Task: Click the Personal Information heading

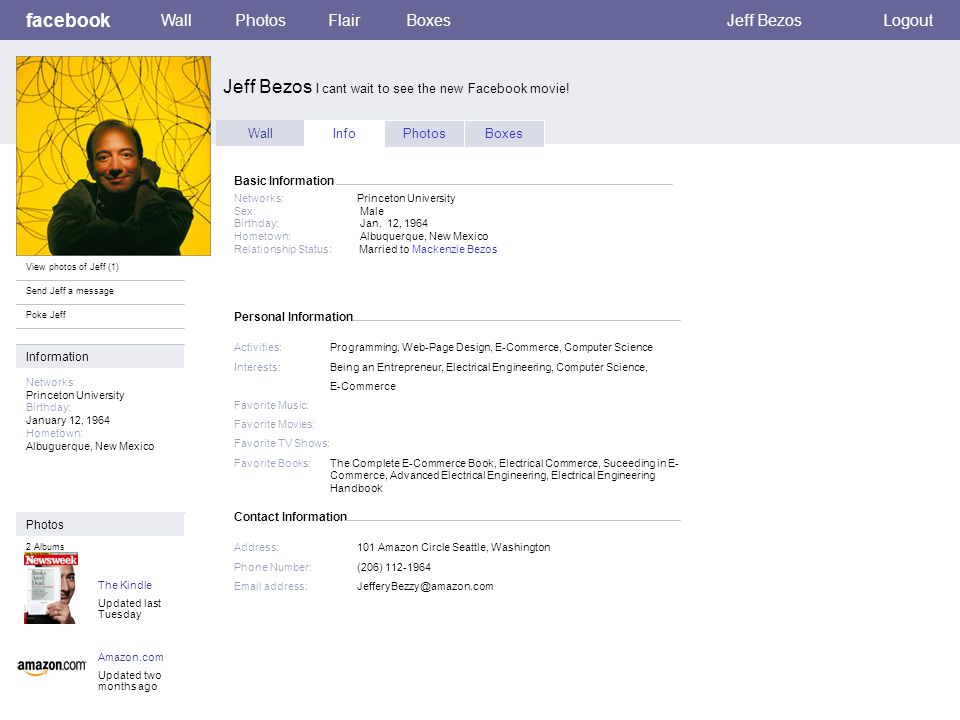Action: (x=293, y=317)
